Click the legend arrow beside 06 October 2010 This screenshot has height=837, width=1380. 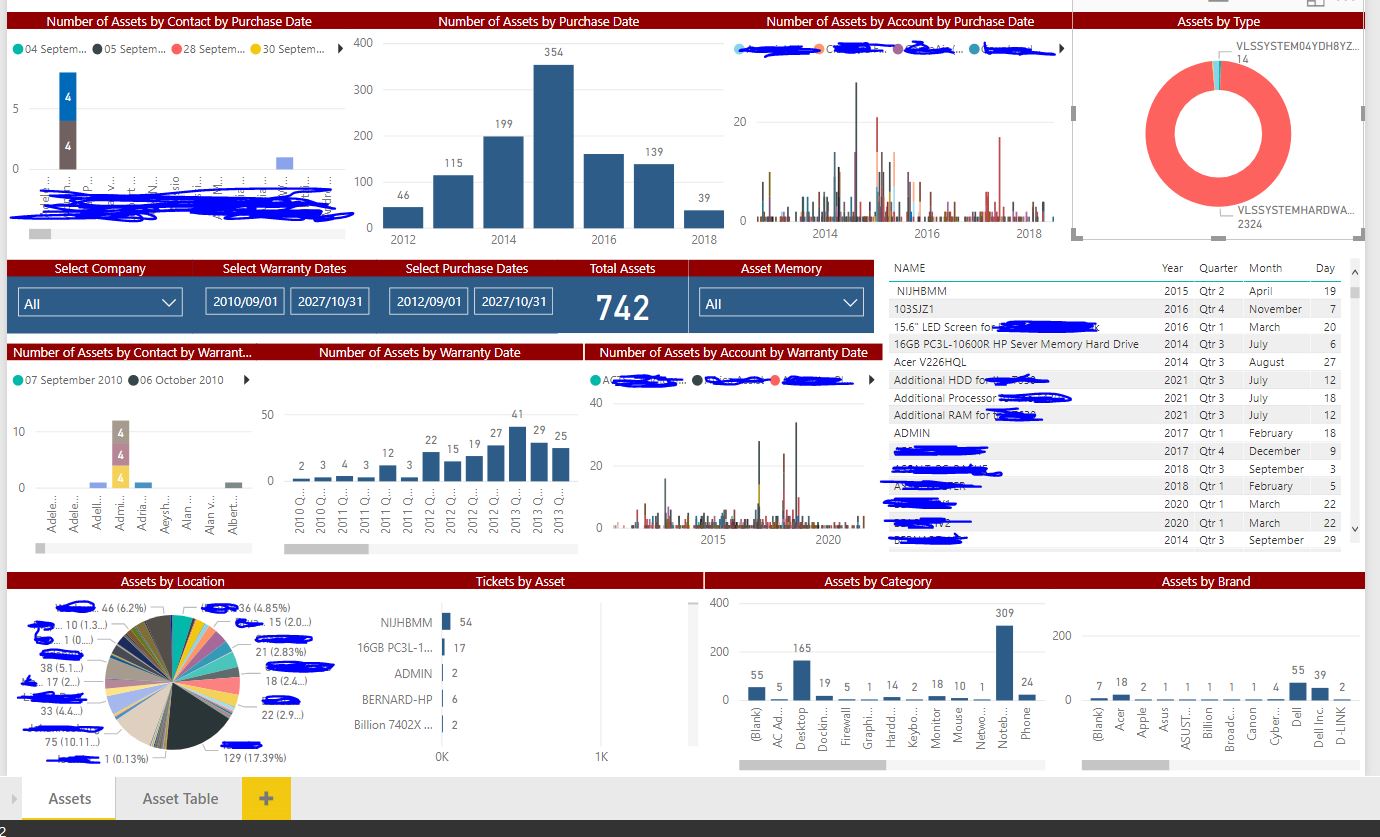coord(247,380)
